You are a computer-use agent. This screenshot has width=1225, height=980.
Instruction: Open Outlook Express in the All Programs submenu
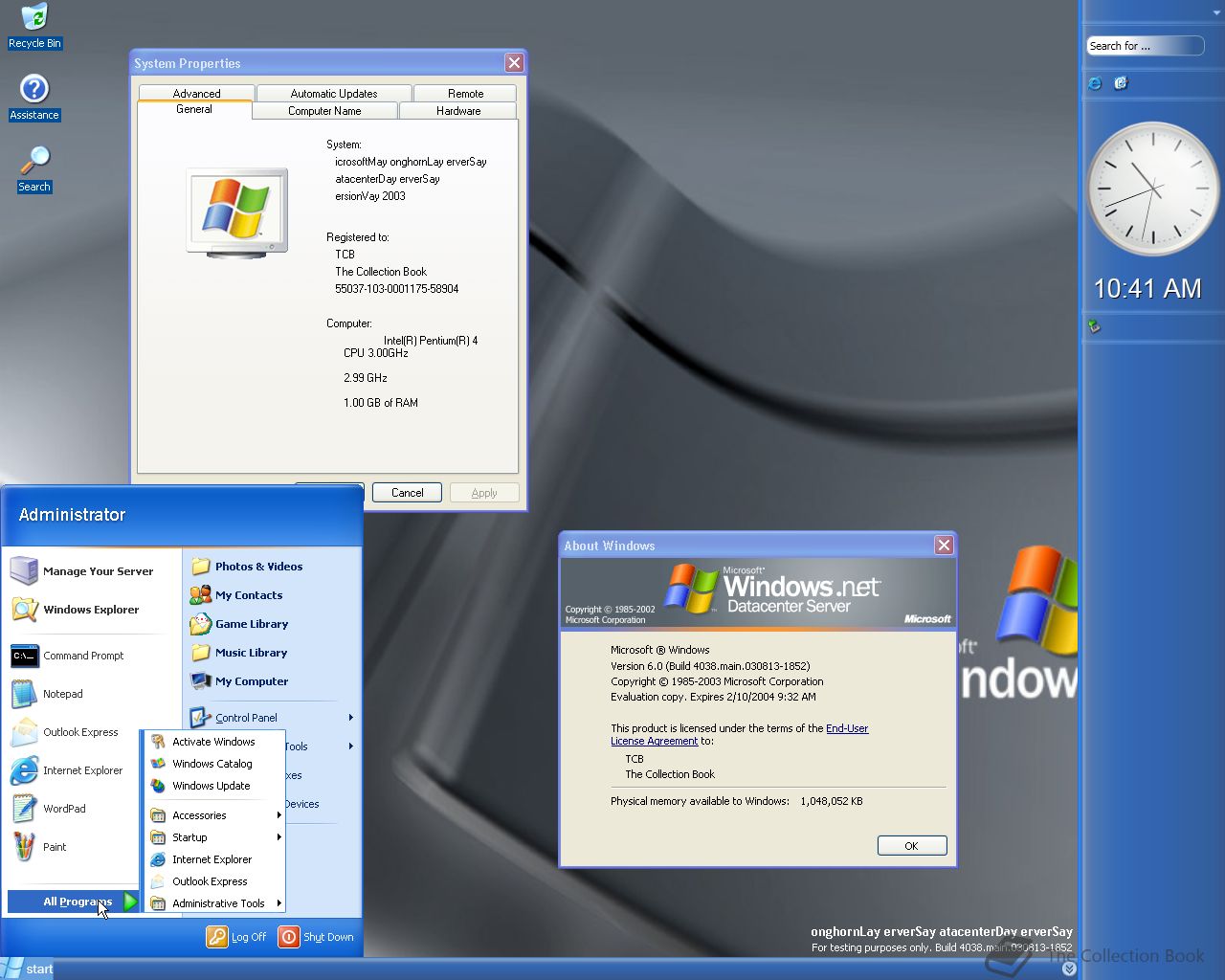[x=213, y=881]
